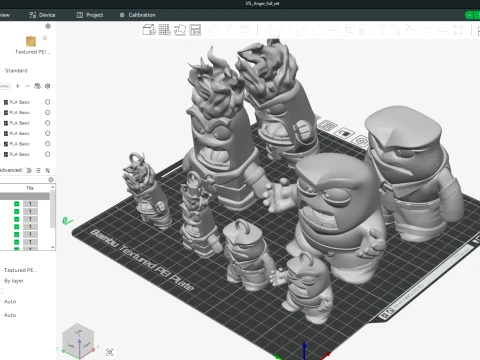The image size is (480, 360).
Task: Open filament settings gear beside sync icon
Action: pyautogui.click(x=48, y=86)
